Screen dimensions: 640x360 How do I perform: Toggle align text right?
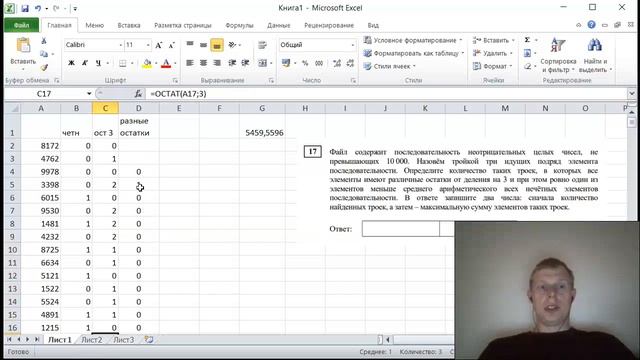tap(217, 63)
